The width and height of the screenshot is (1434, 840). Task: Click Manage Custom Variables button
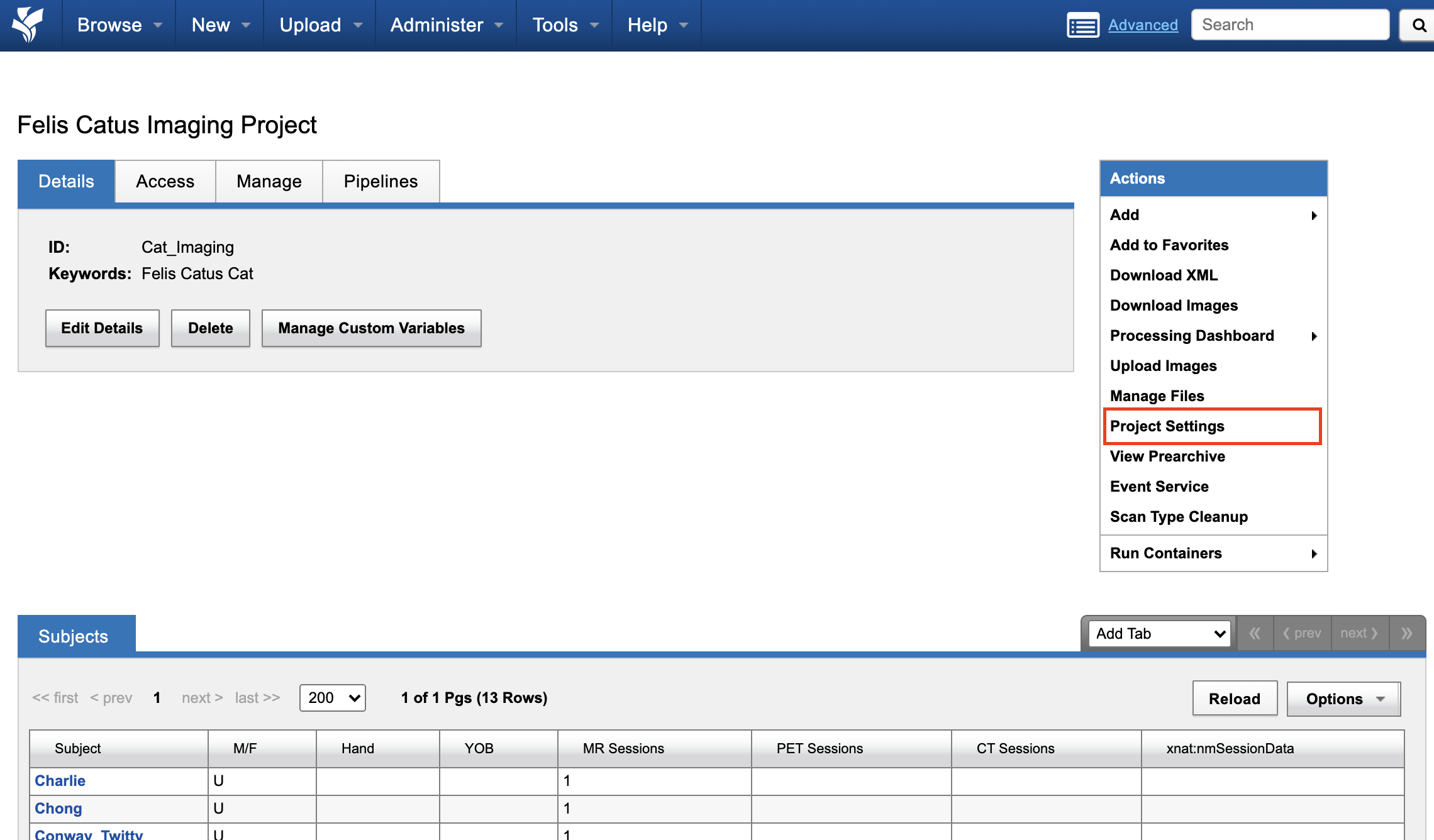pyautogui.click(x=371, y=328)
